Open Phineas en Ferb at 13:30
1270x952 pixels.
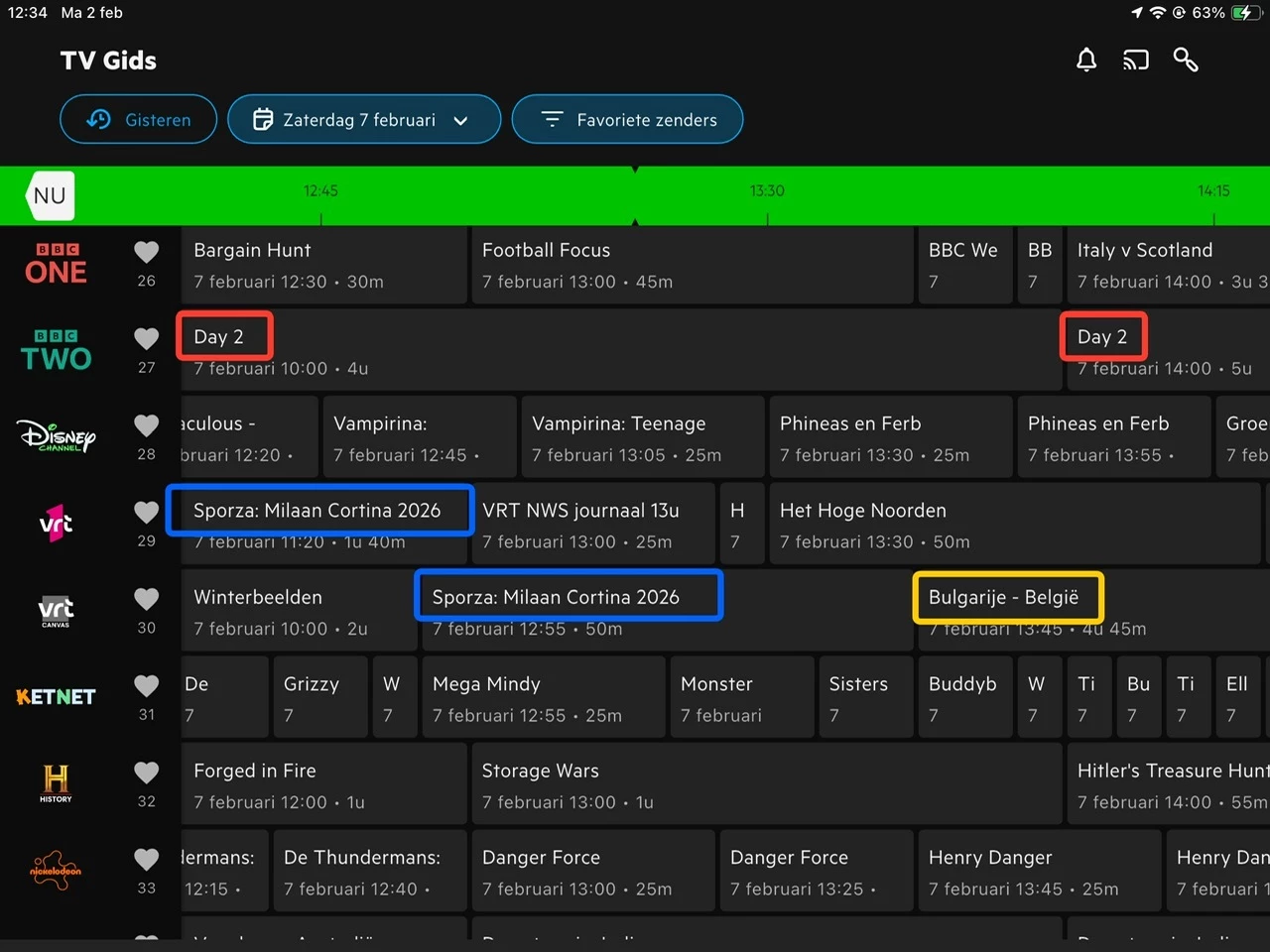pyautogui.click(x=891, y=438)
